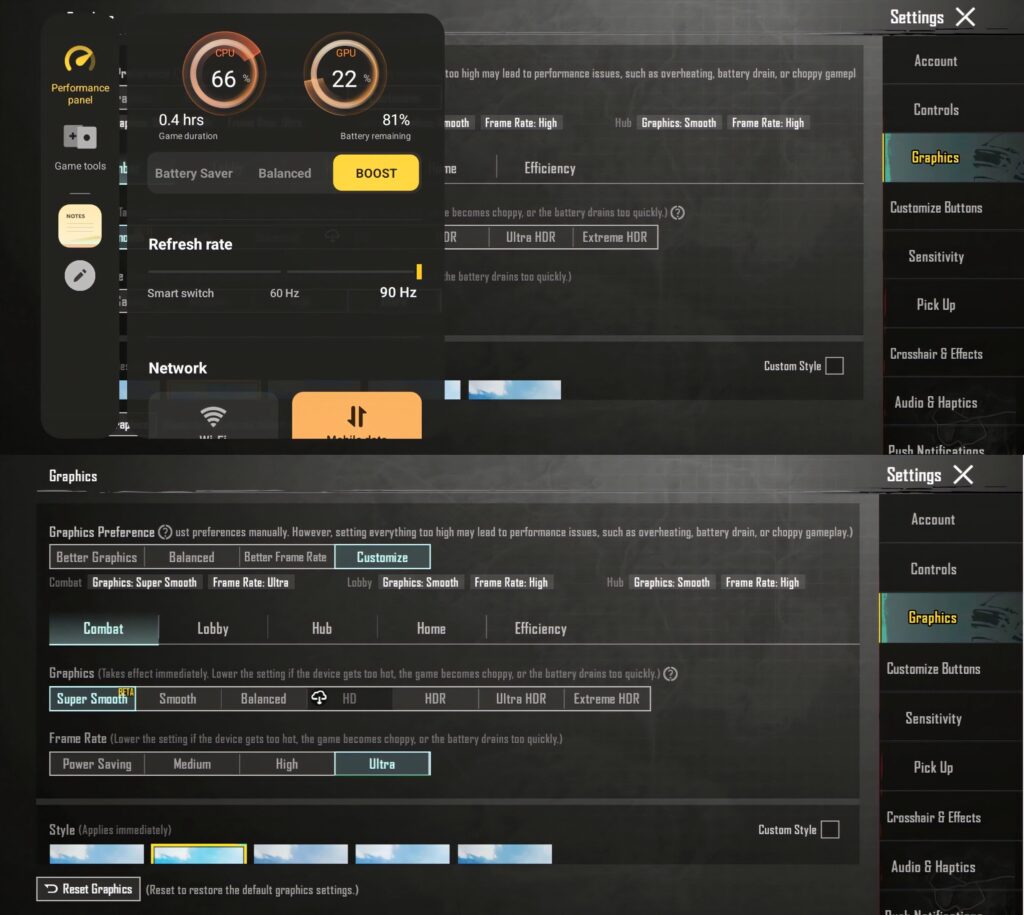
Task: Open Audio & Haptics in lower sidebar
Action: [x=933, y=867]
